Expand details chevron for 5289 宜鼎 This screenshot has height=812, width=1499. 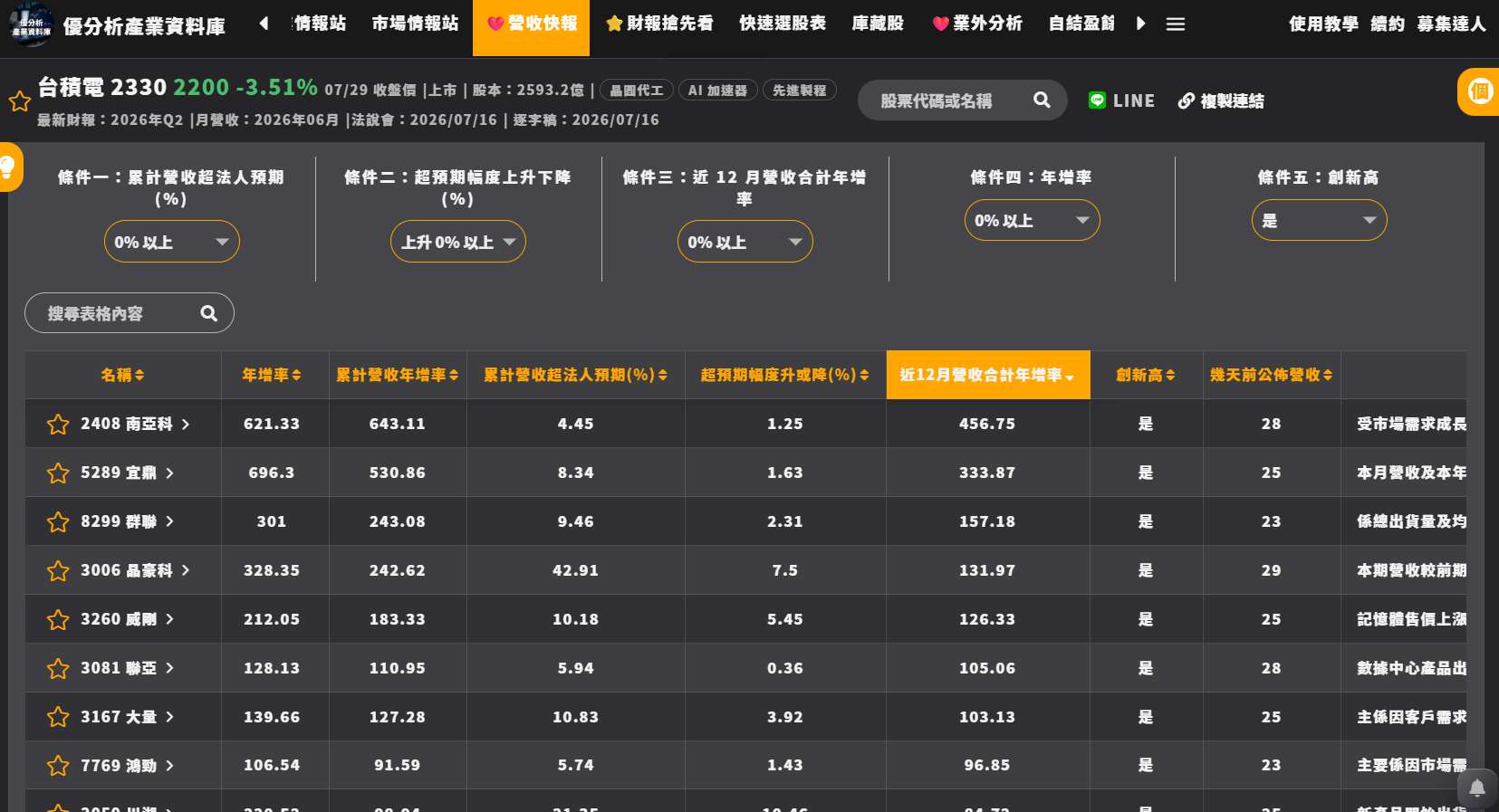point(169,473)
